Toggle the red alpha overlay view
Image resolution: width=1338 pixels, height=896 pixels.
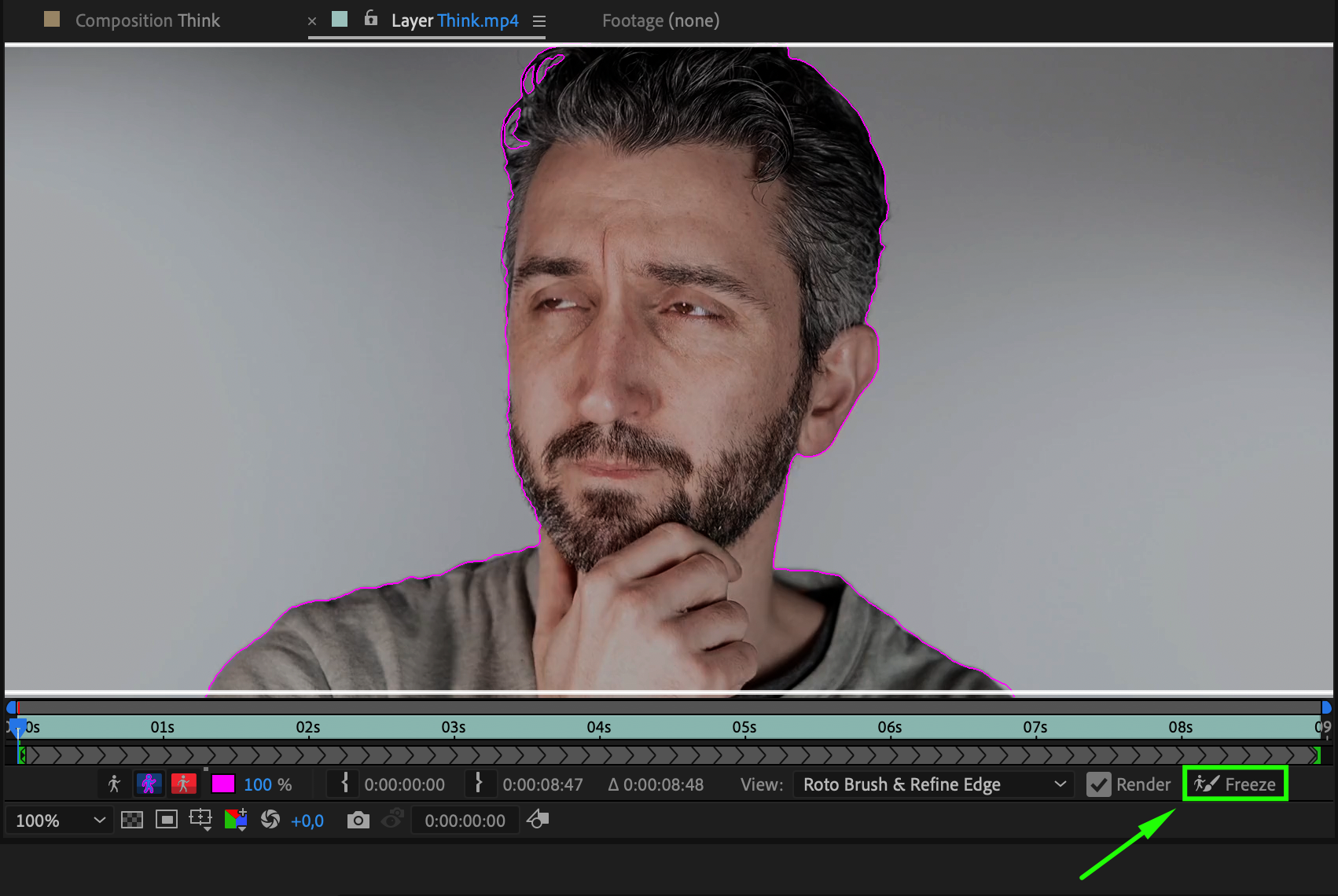183,784
